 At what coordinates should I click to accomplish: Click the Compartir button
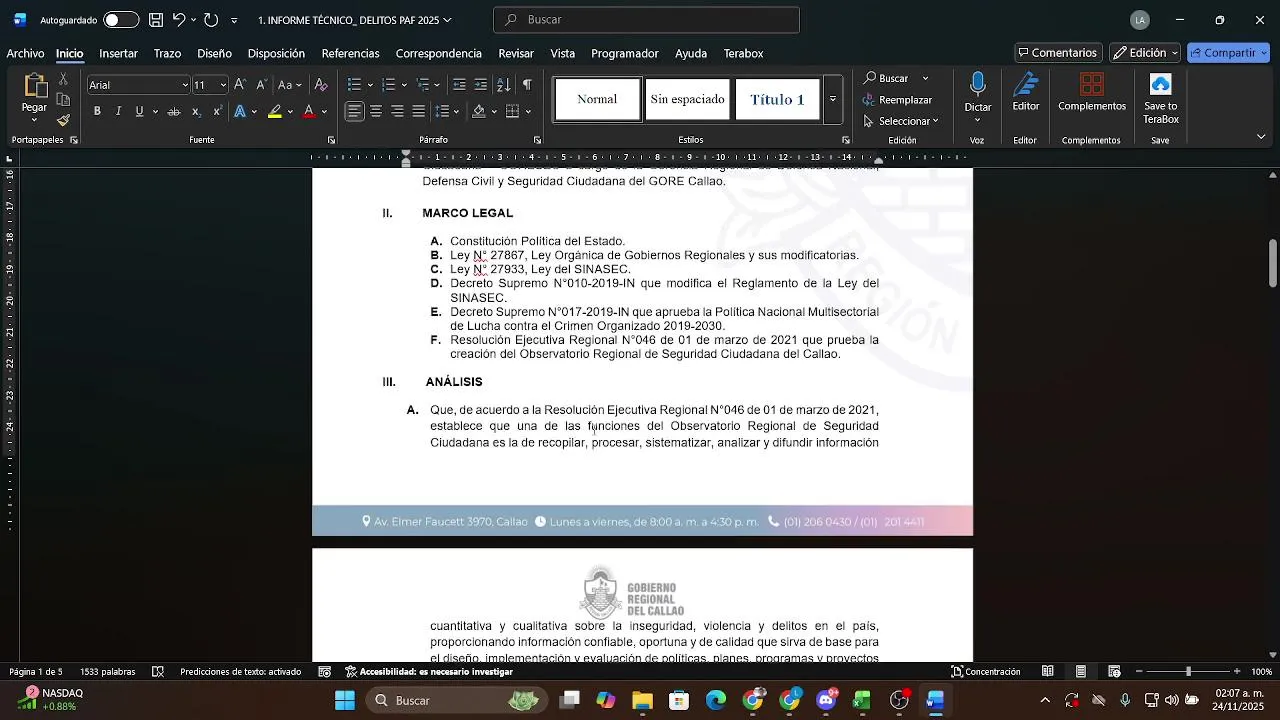coord(1228,53)
